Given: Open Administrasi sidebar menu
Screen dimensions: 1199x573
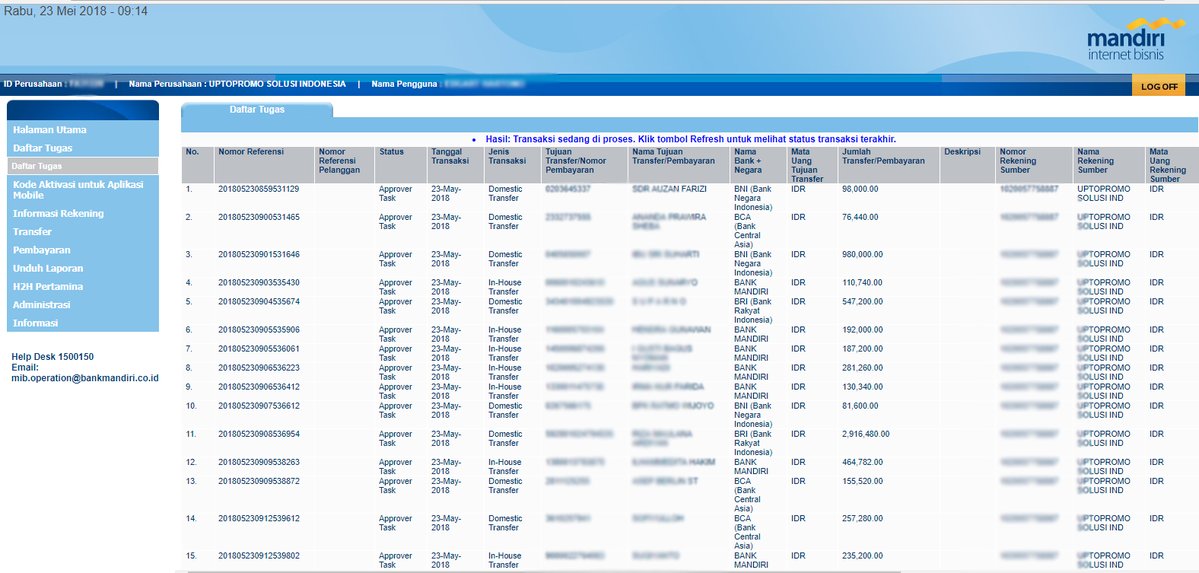Looking at the screenshot, I should click(41, 305).
